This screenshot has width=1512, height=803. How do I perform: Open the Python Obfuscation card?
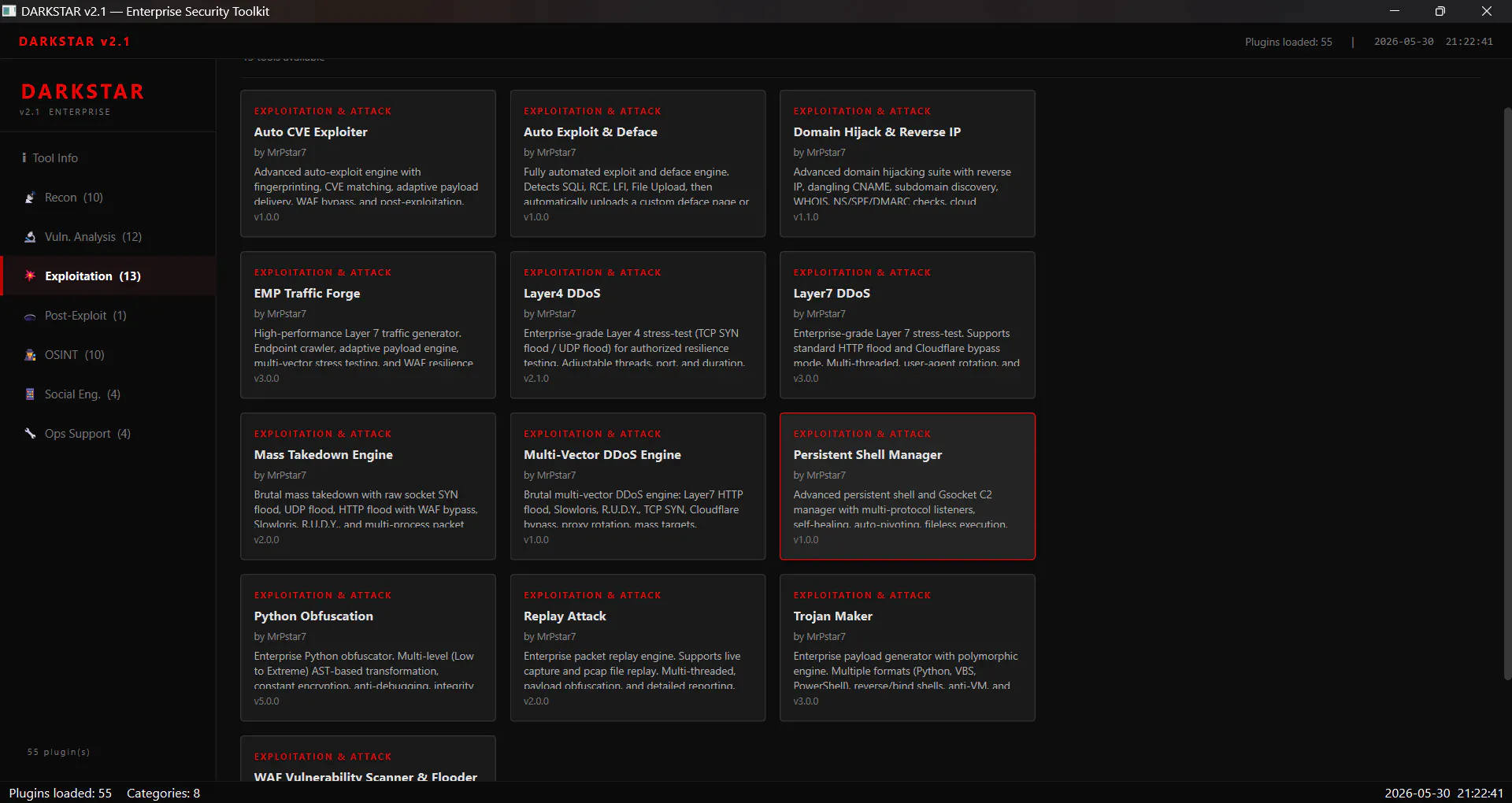click(x=368, y=648)
